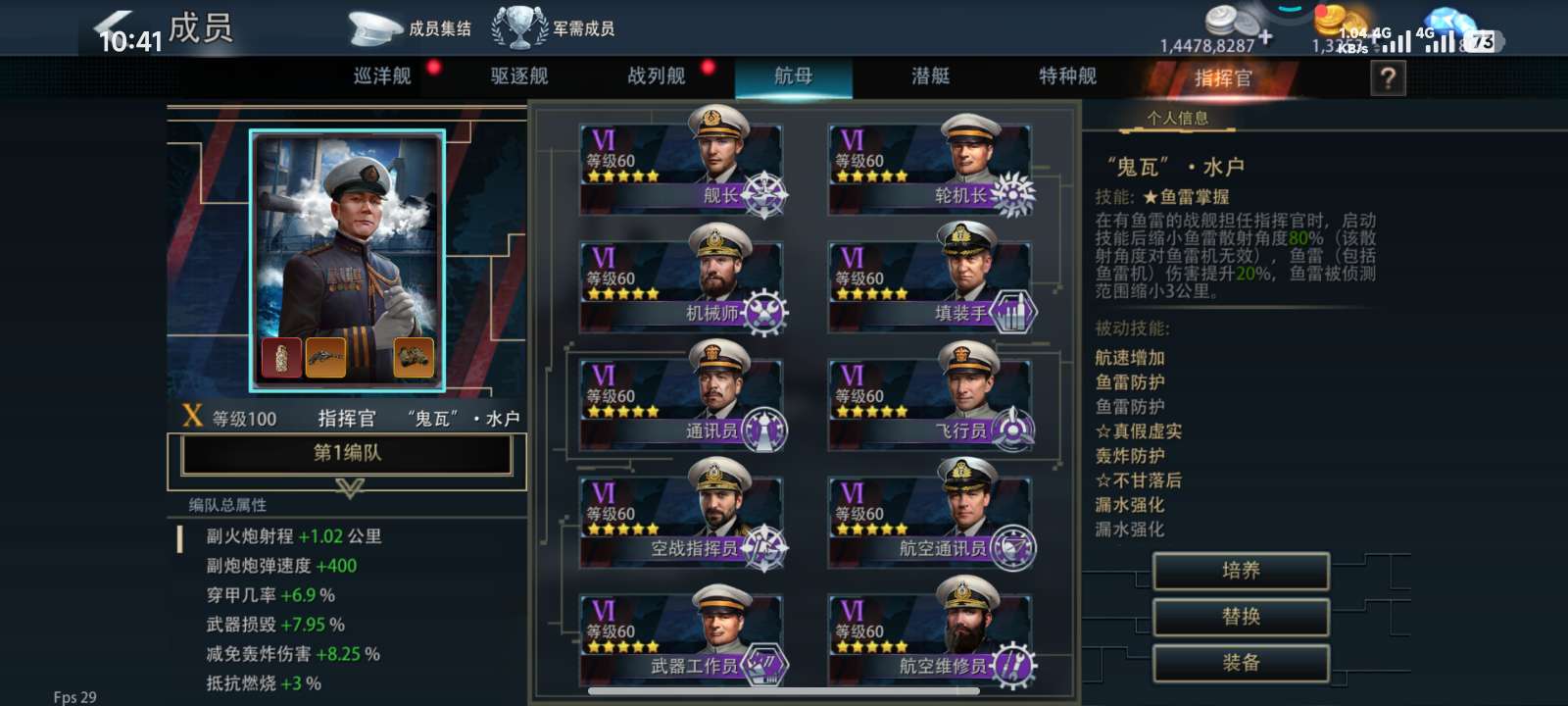1568x706 pixels.
Task: Click the 替换 button
Action: click(1241, 617)
